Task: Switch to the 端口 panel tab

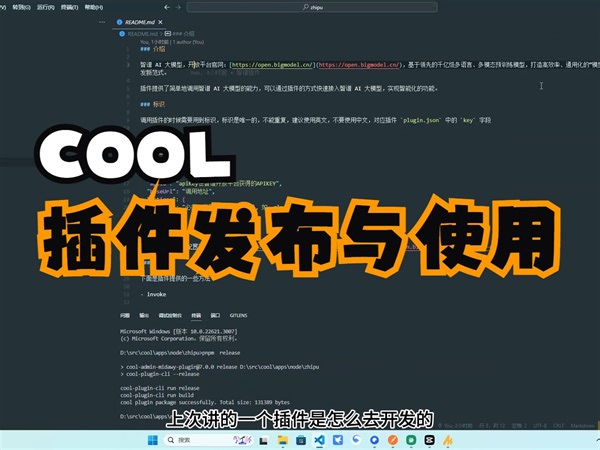Action: pyautogui.click(x=215, y=315)
